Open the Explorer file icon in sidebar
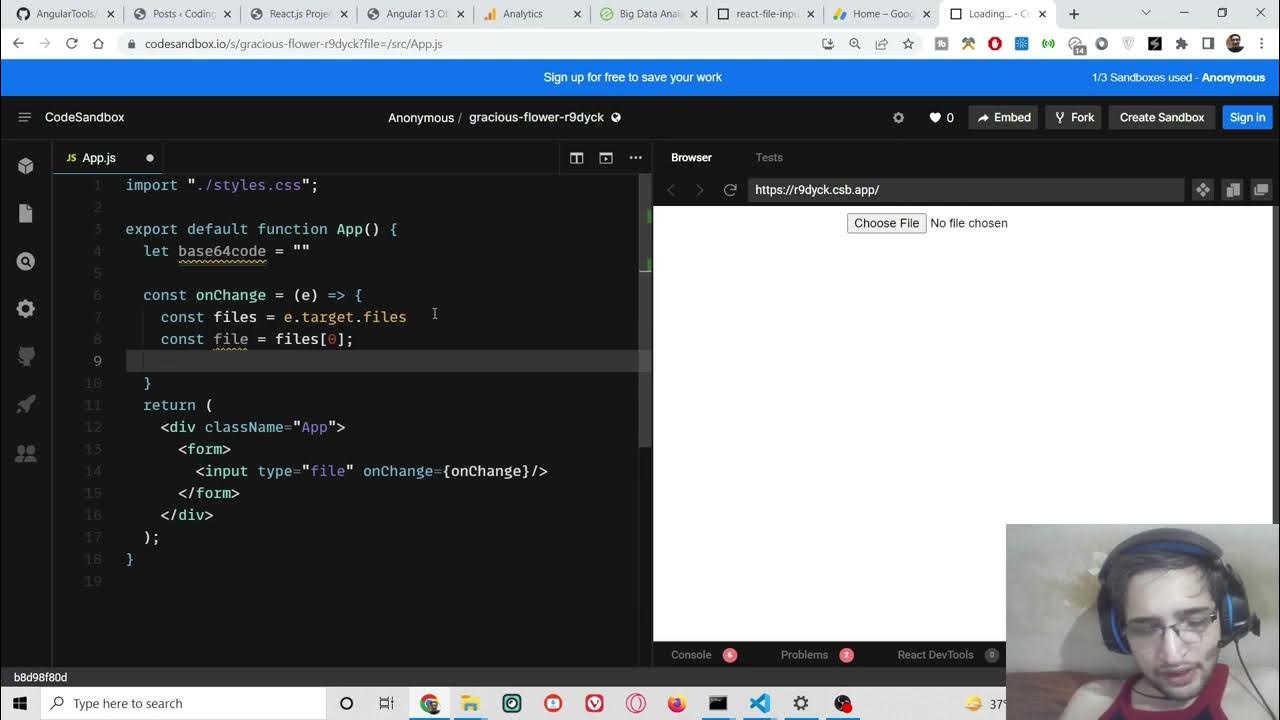The width and height of the screenshot is (1280, 720). 26,213
